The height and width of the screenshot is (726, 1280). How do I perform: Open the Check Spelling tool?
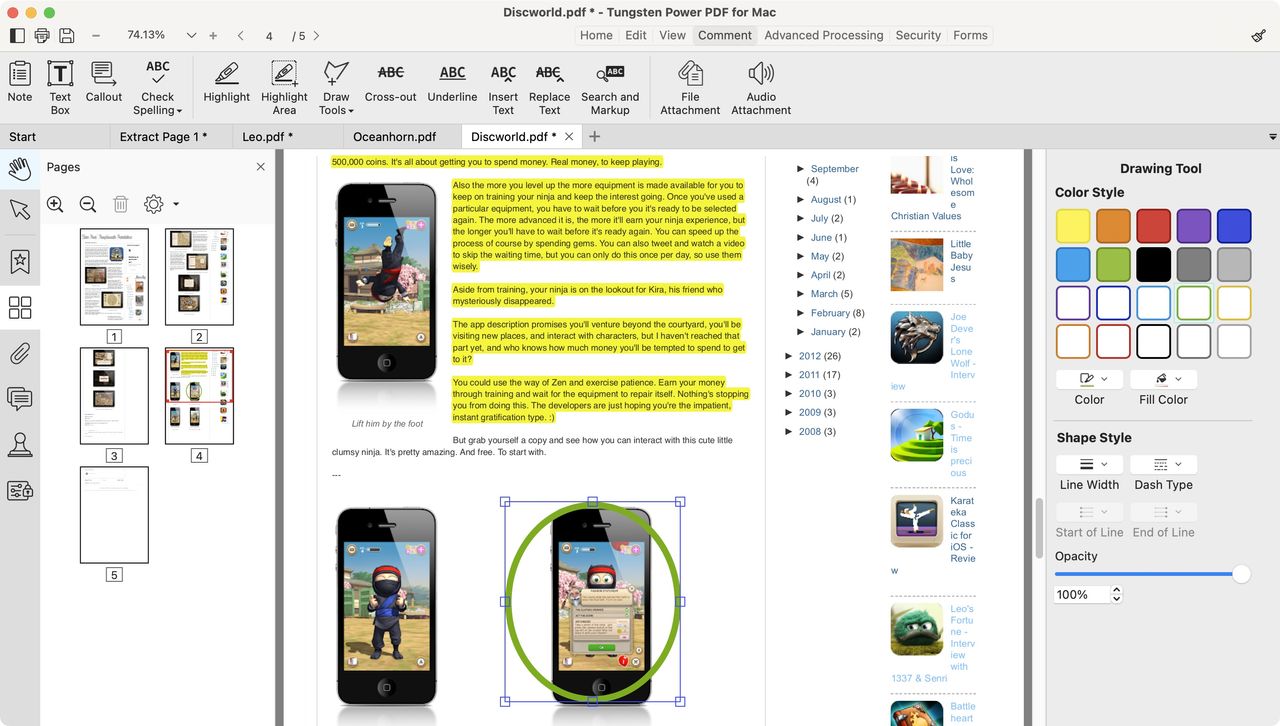click(x=158, y=88)
